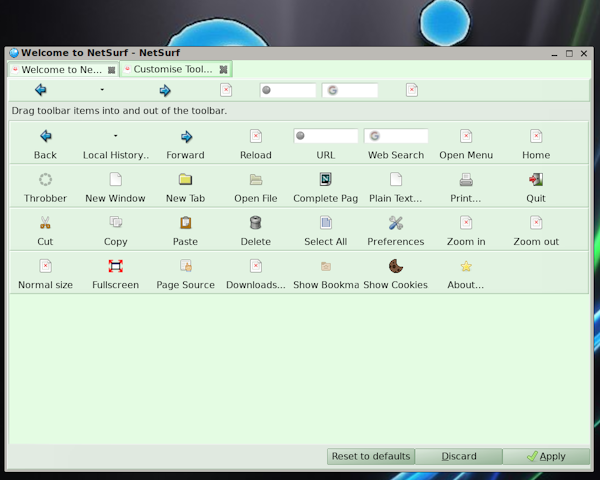600x480 pixels.
Task: Select the Open Menu palette item
Action: [466, 136]
